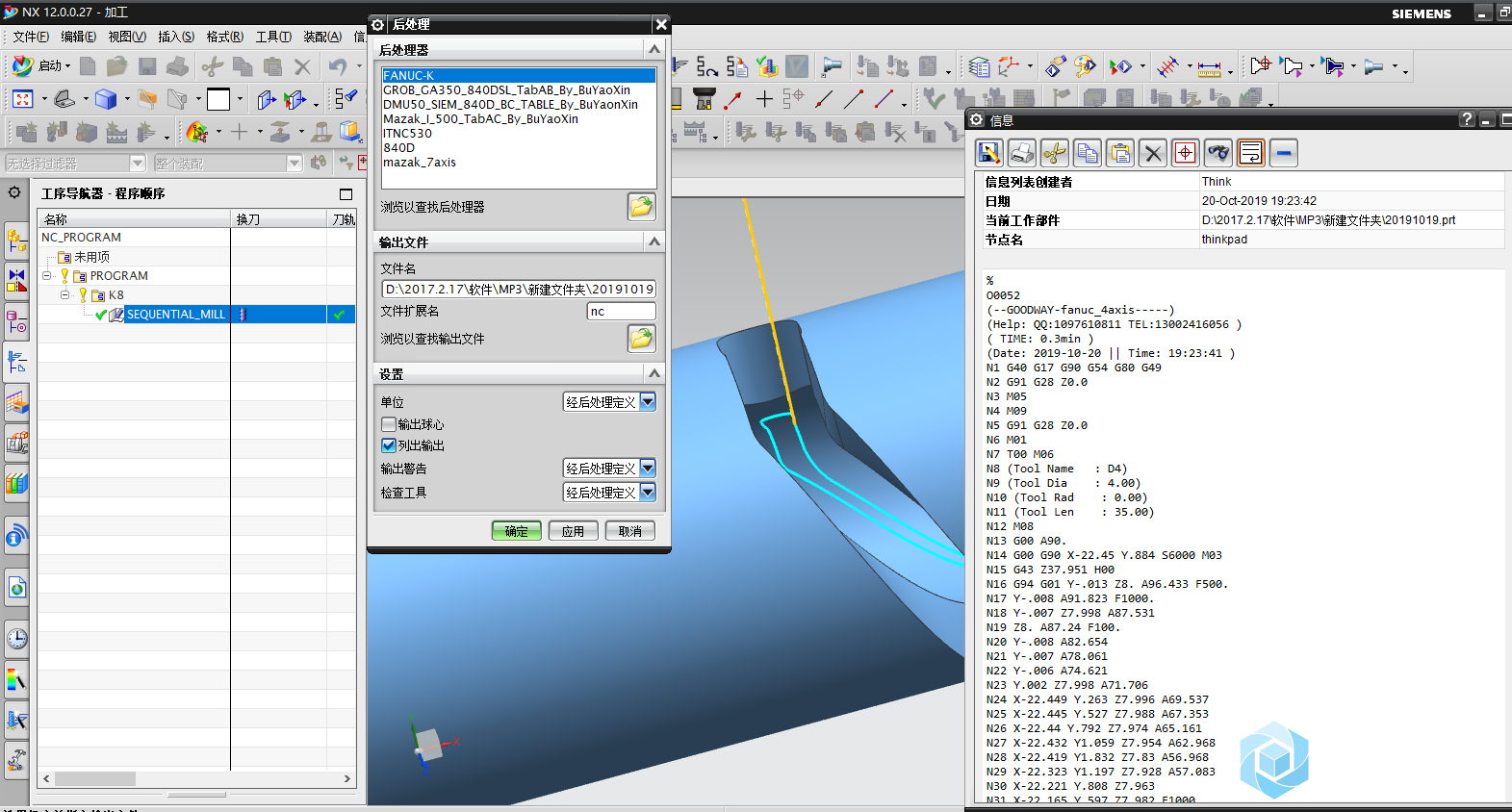Collapse the 输出文件 section
Screen dimensions: 1512x812
654,241
